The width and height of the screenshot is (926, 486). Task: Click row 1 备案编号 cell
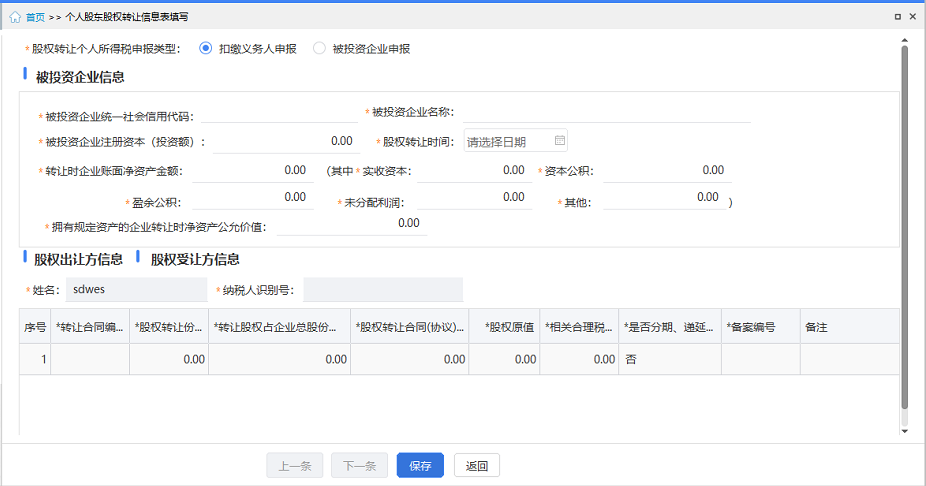pyautogui.click(x=761, y=359)
